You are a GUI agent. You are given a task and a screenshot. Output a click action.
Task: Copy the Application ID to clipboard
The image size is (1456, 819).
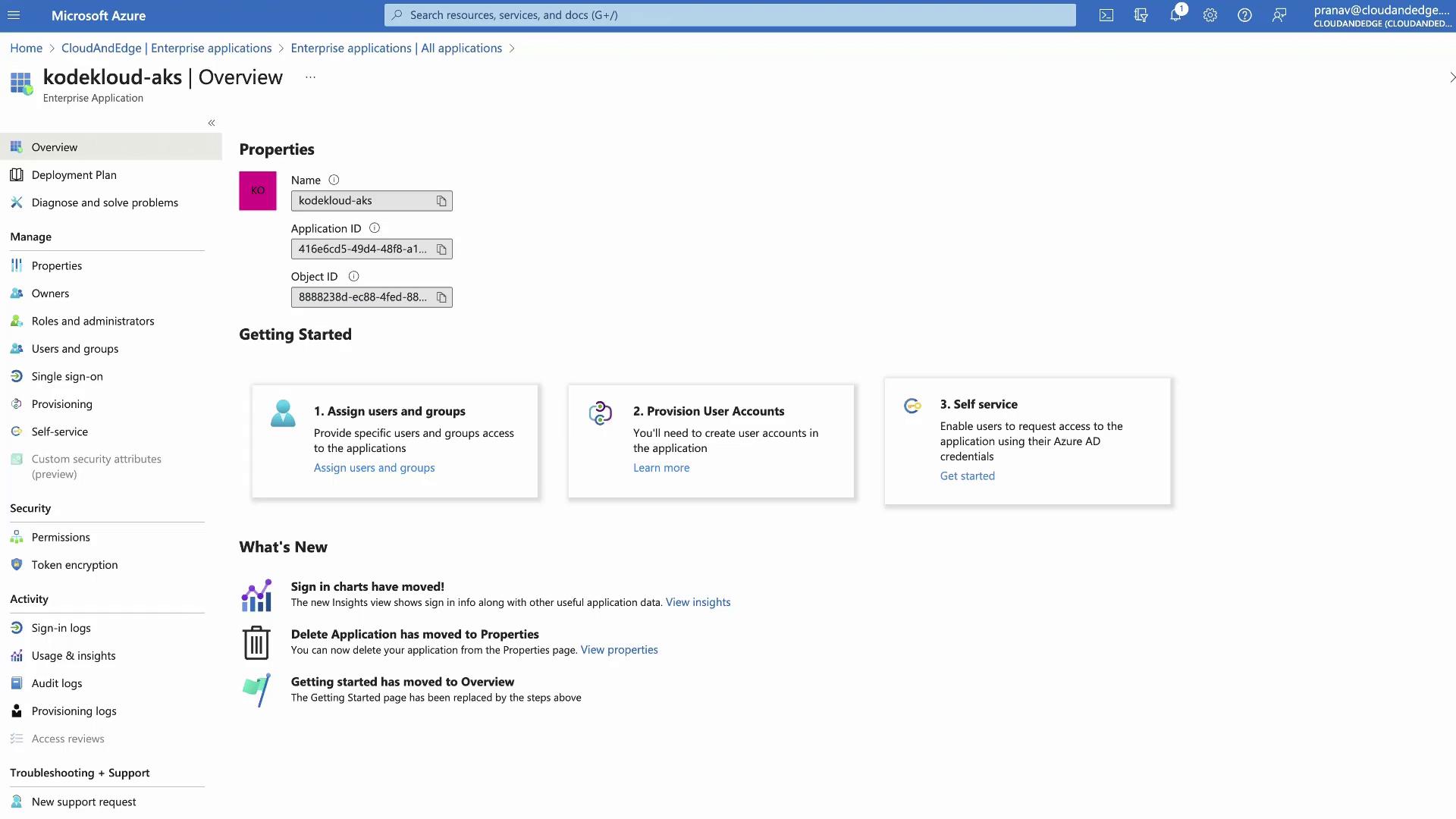click(x=441, y=249)
